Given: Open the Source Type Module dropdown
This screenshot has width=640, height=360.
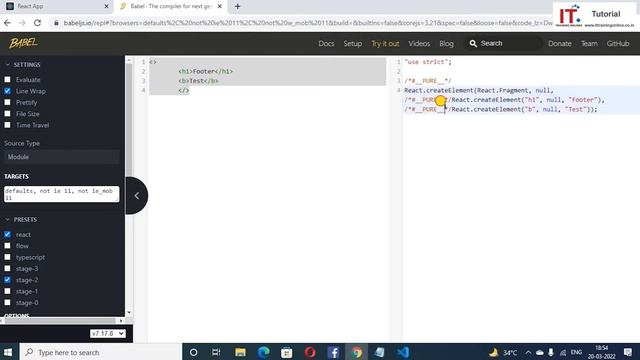Looking at the screenshot, I should pyautogui.click(x=61, y=157).
